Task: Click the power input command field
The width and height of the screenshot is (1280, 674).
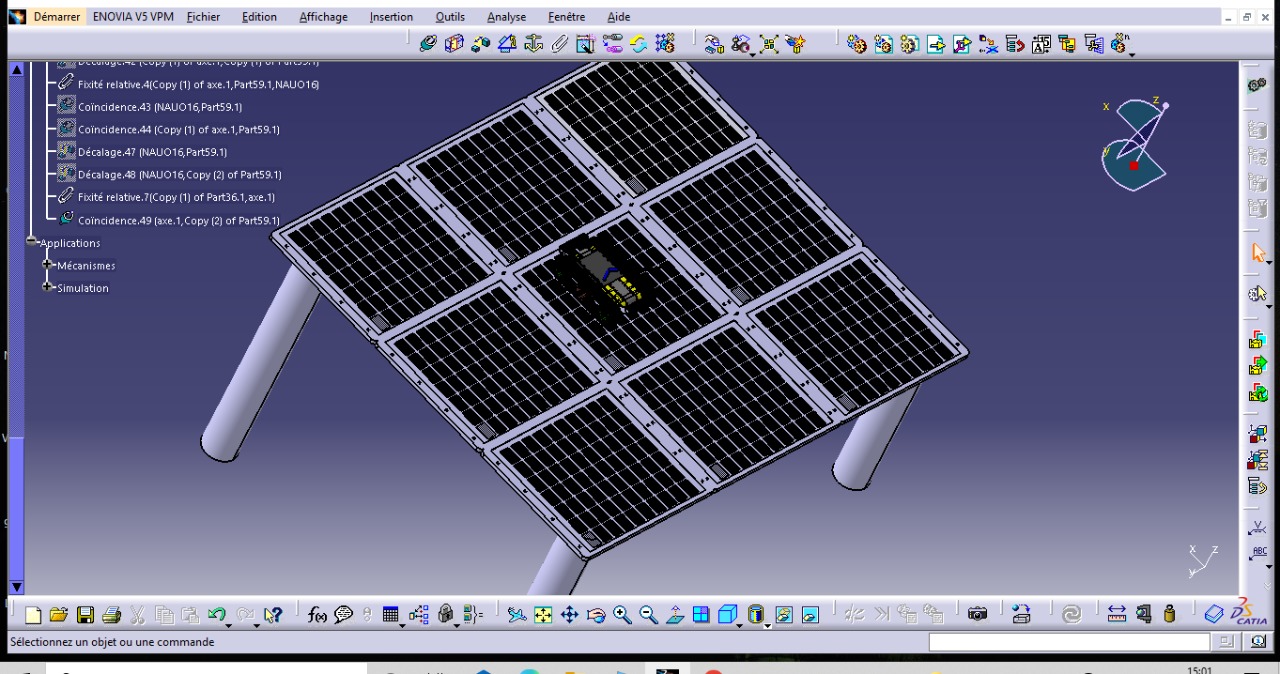Action: [1069, 642]
